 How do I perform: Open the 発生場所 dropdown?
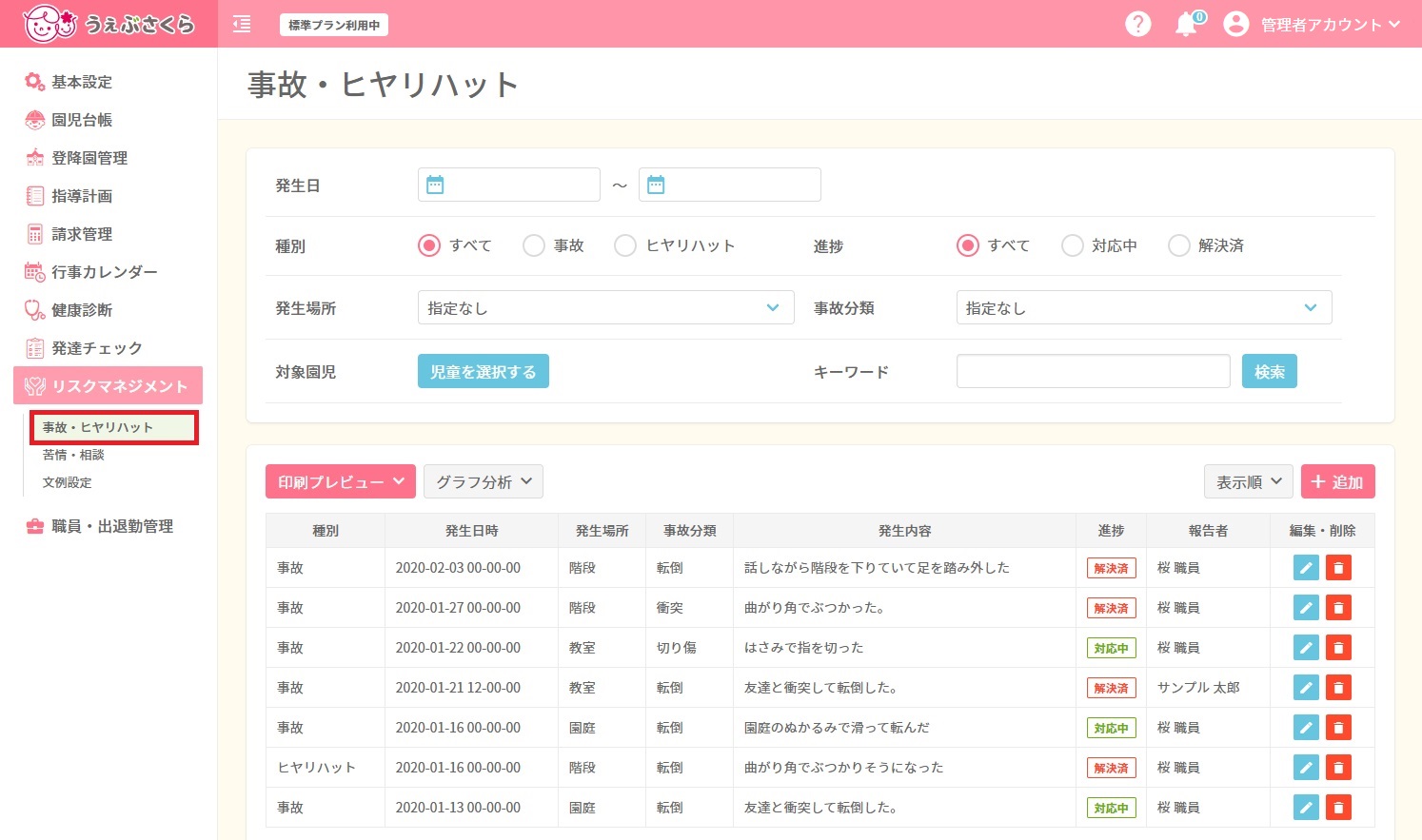(x=605, y=307)
